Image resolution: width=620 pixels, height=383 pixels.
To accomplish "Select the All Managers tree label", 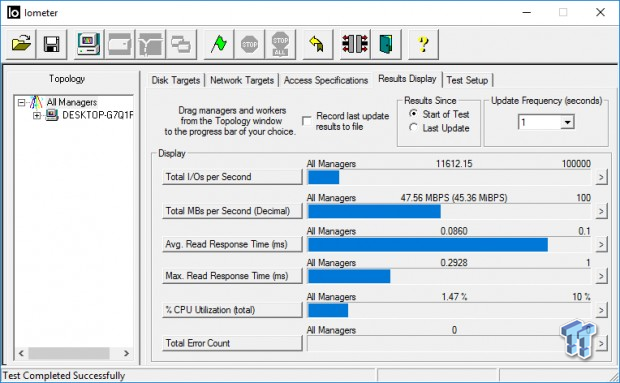I will [72, 102].
